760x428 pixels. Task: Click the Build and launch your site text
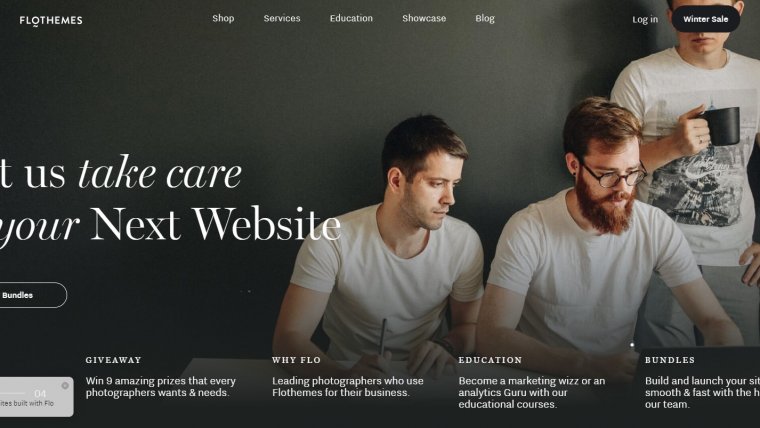[702, 393]
